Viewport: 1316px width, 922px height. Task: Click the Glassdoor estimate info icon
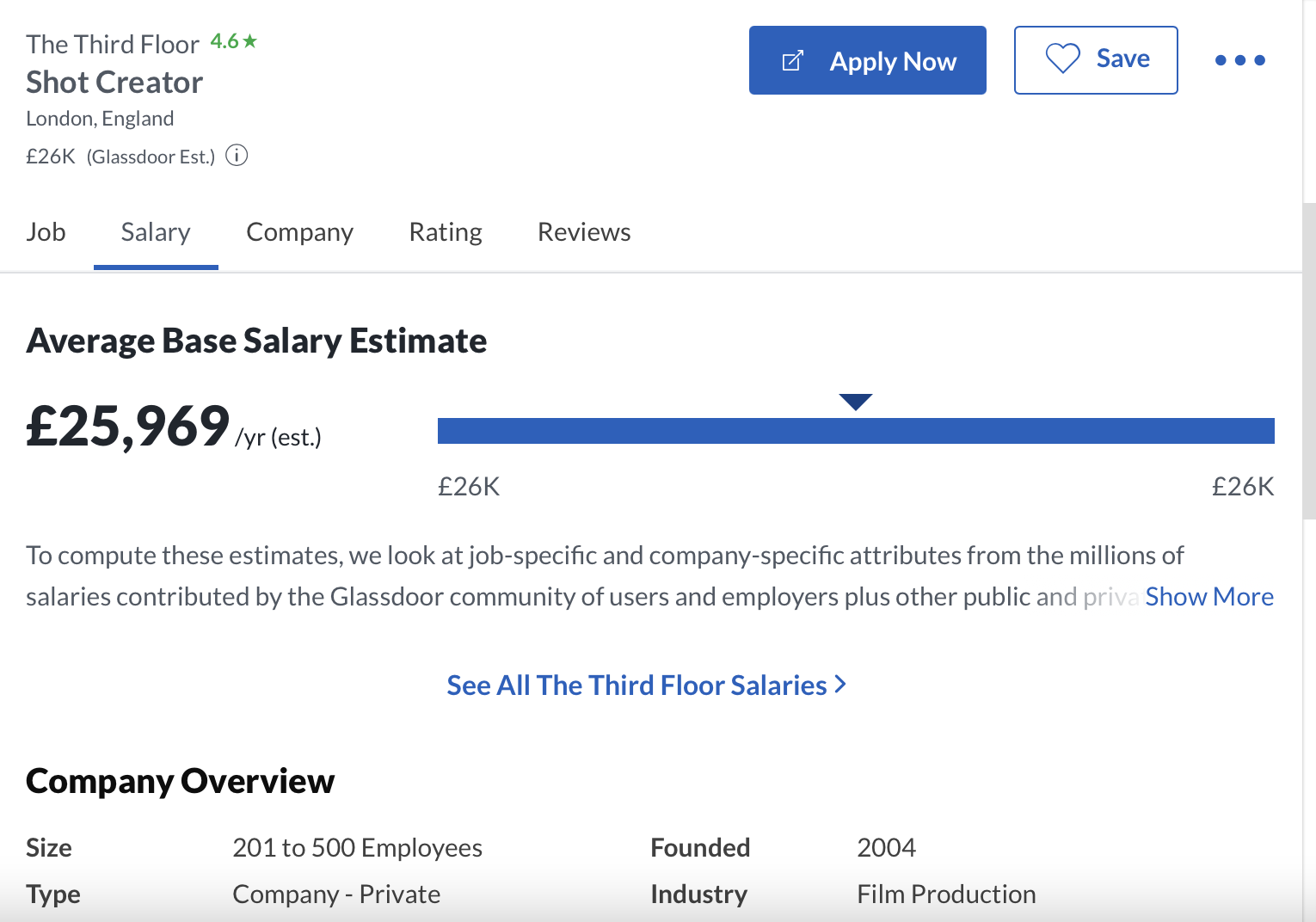[237, 156]
